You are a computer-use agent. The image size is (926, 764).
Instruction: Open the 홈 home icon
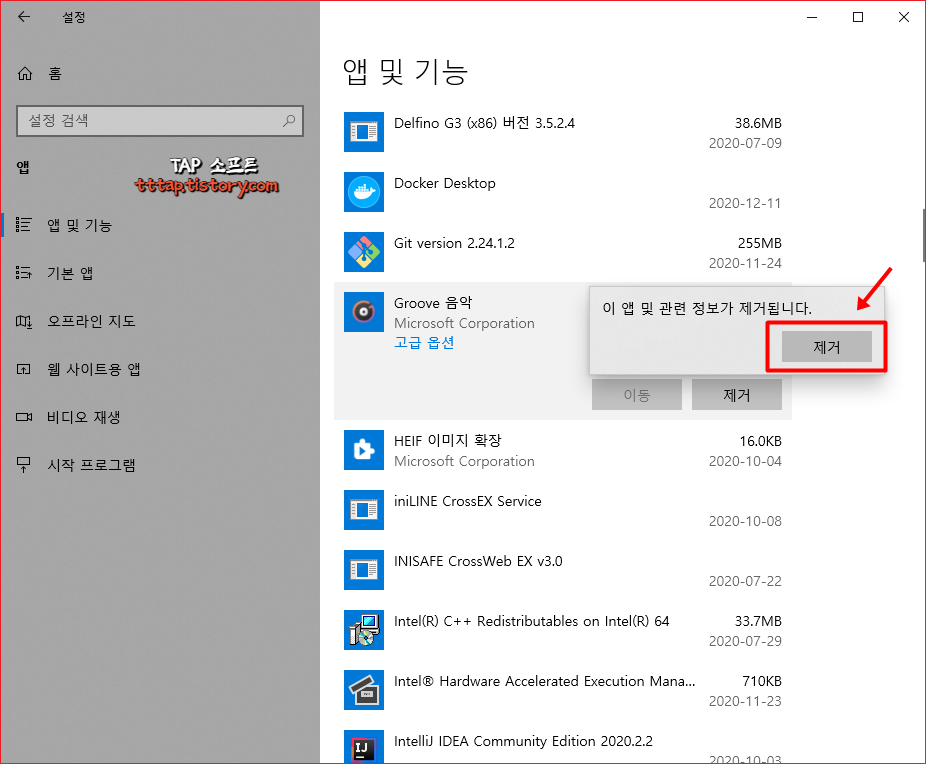25,74
